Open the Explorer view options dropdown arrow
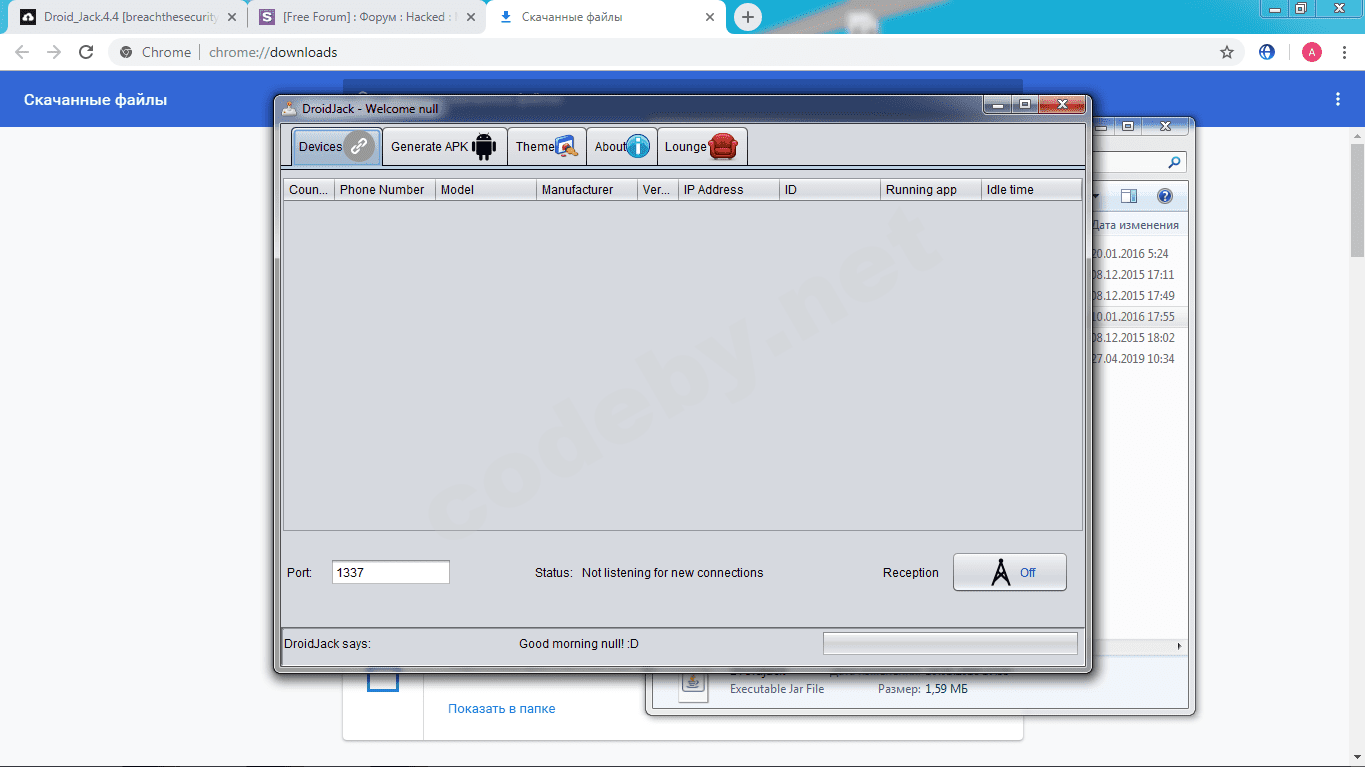Screen dimensions: 1365x767 tap(1096, 196)
